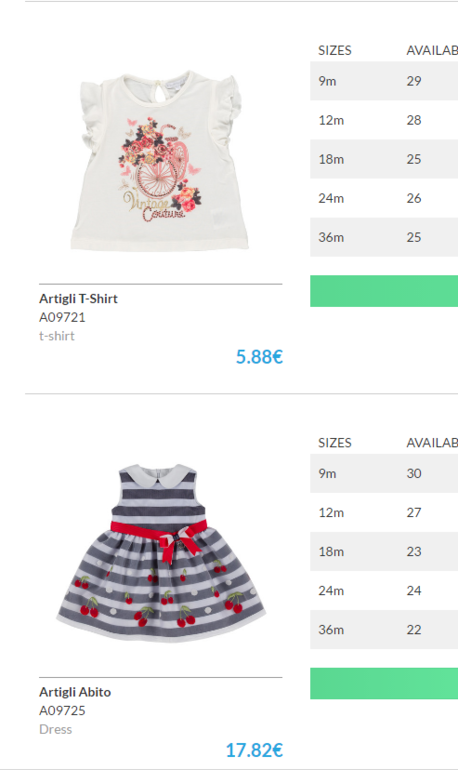Click the Artigli Abito product title
Screen dimensions: 458x770
(x=75, y=692)
